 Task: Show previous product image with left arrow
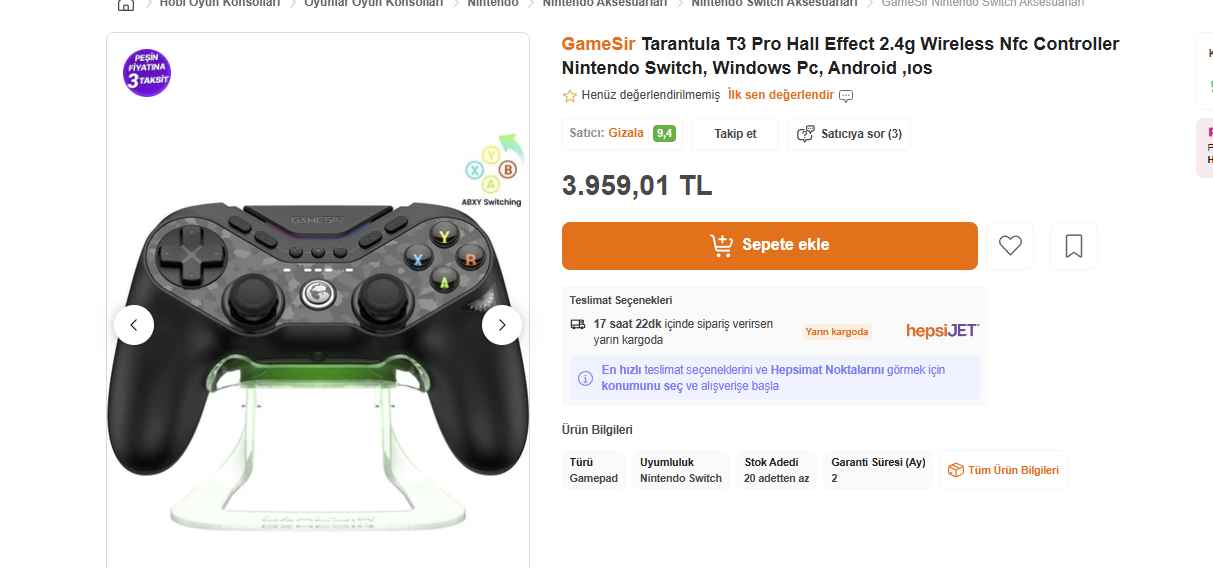[134, 325]
